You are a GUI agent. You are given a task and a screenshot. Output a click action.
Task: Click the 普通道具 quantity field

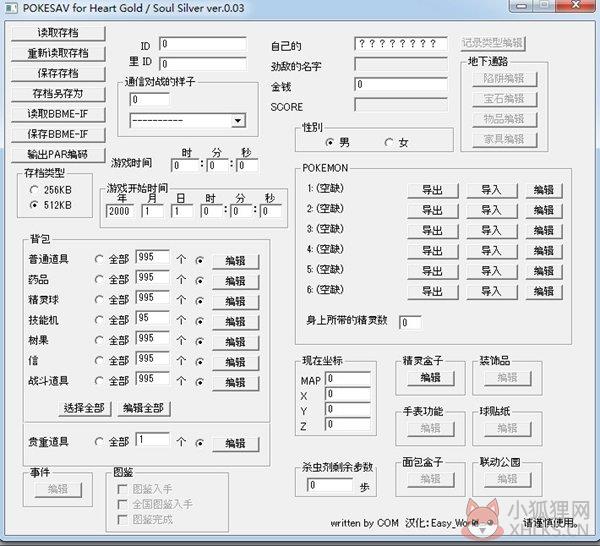153,257
